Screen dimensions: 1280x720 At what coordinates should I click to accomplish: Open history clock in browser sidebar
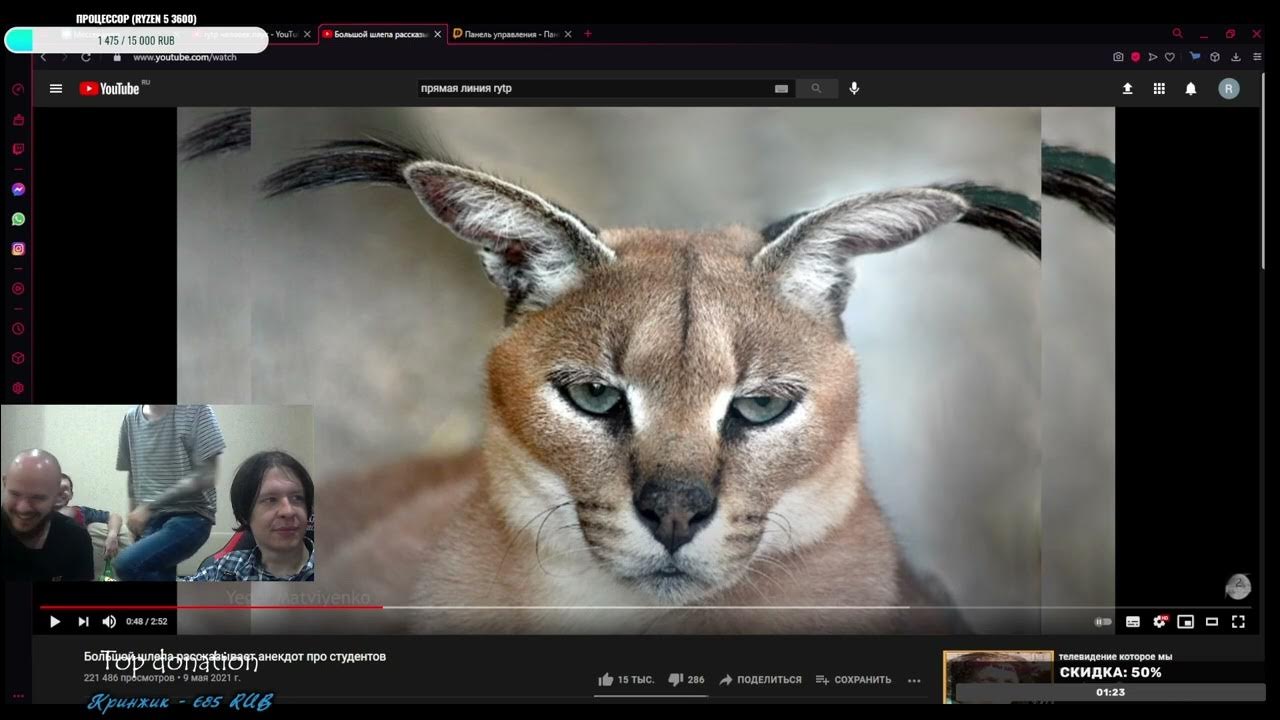pos(18,329)
